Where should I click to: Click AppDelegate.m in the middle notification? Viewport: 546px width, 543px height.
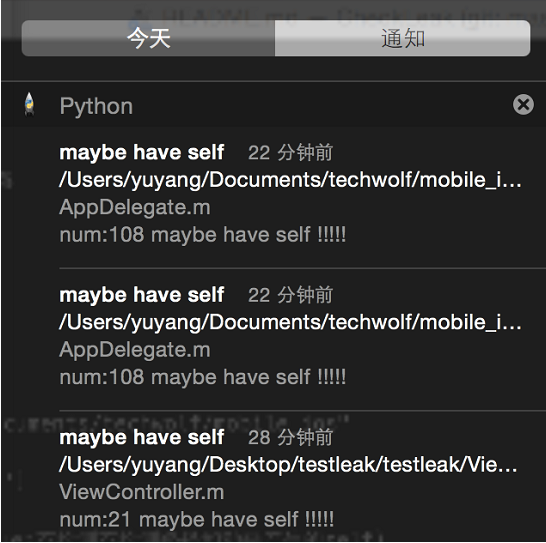click(x=135, y=350)
